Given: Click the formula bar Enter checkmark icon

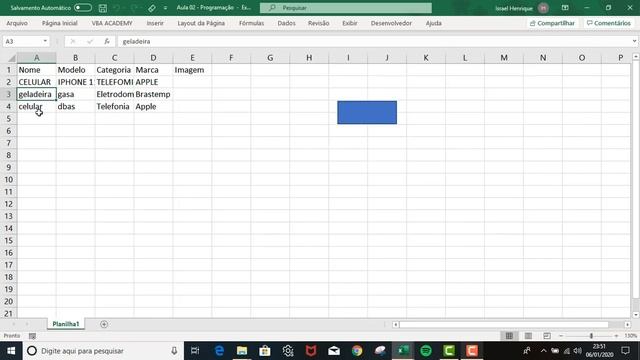Looking at the screenshot, I should click(90, 41).
